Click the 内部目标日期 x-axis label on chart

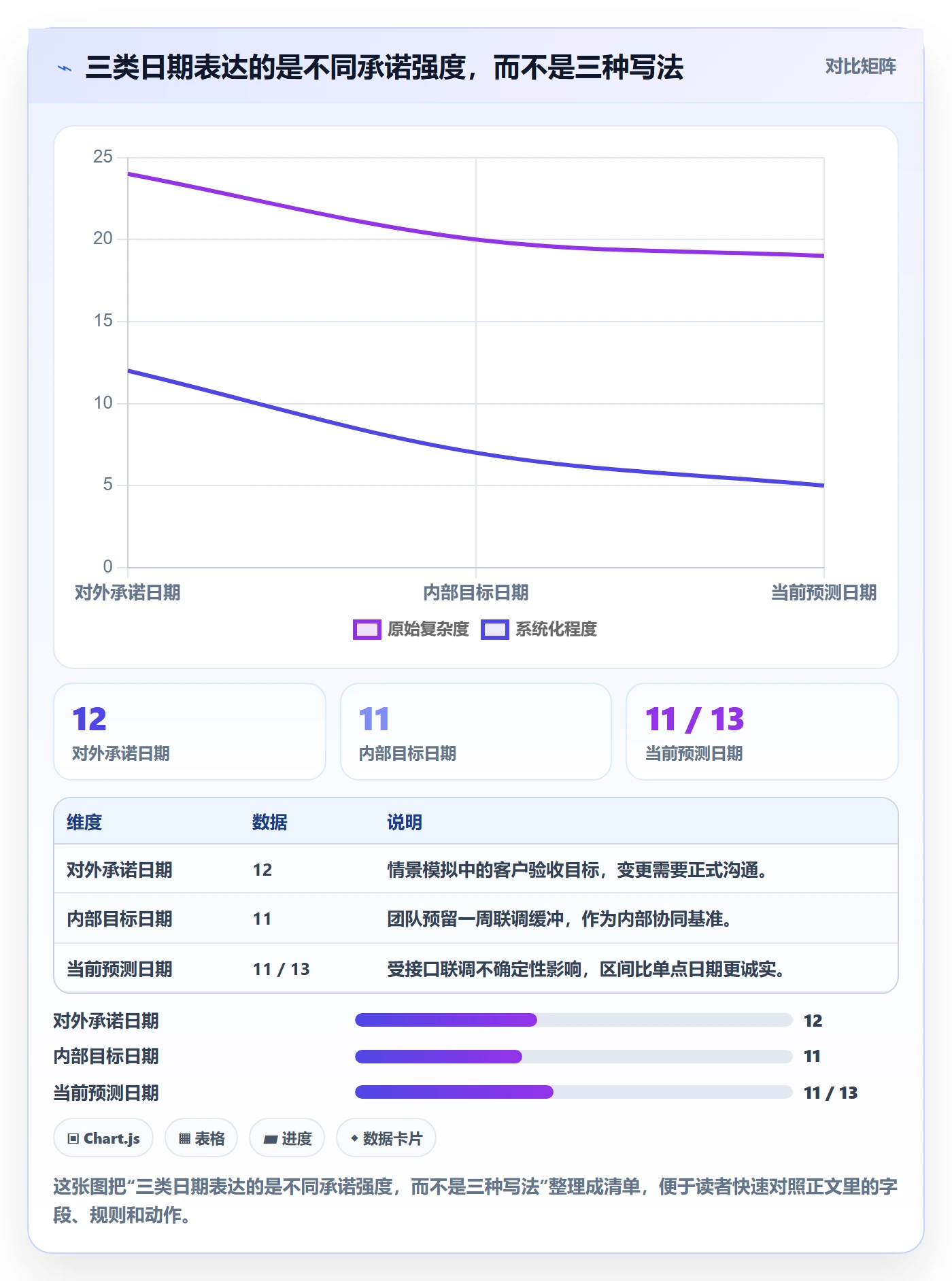point(476,593)
